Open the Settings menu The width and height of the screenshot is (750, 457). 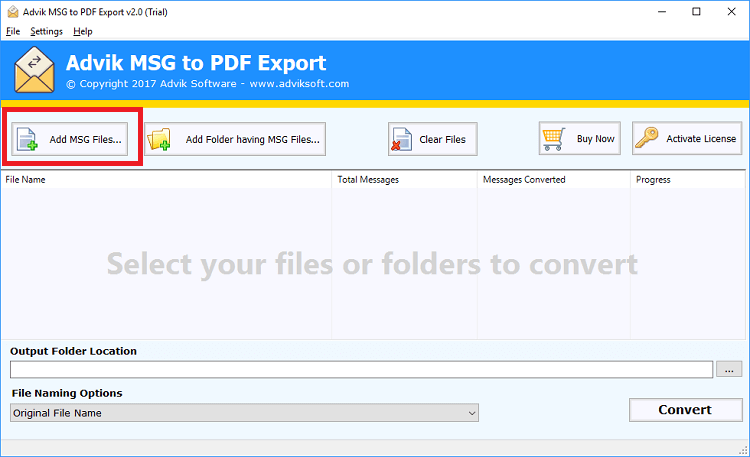coord(46,31)
